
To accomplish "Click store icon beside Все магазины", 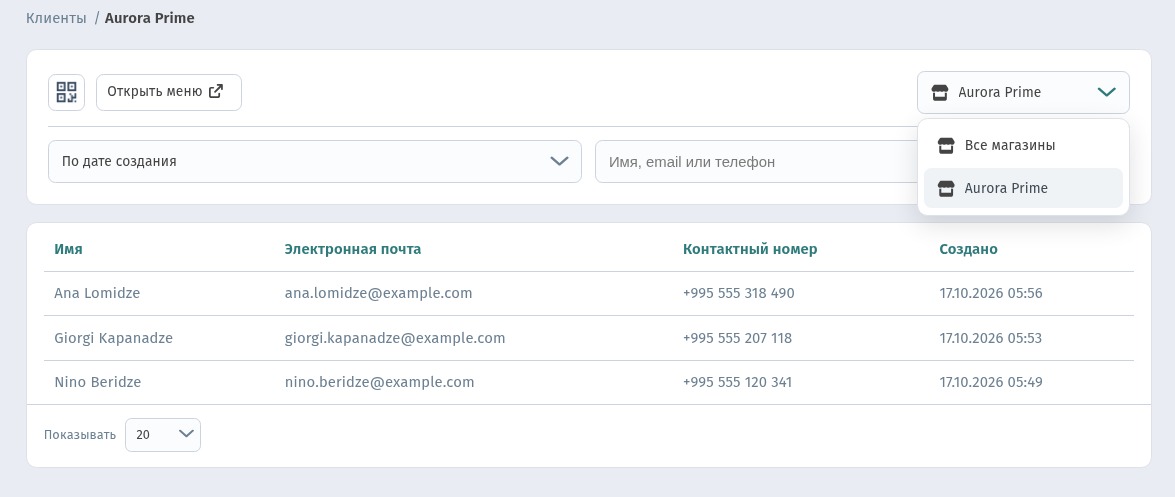I will pos(946,145).
